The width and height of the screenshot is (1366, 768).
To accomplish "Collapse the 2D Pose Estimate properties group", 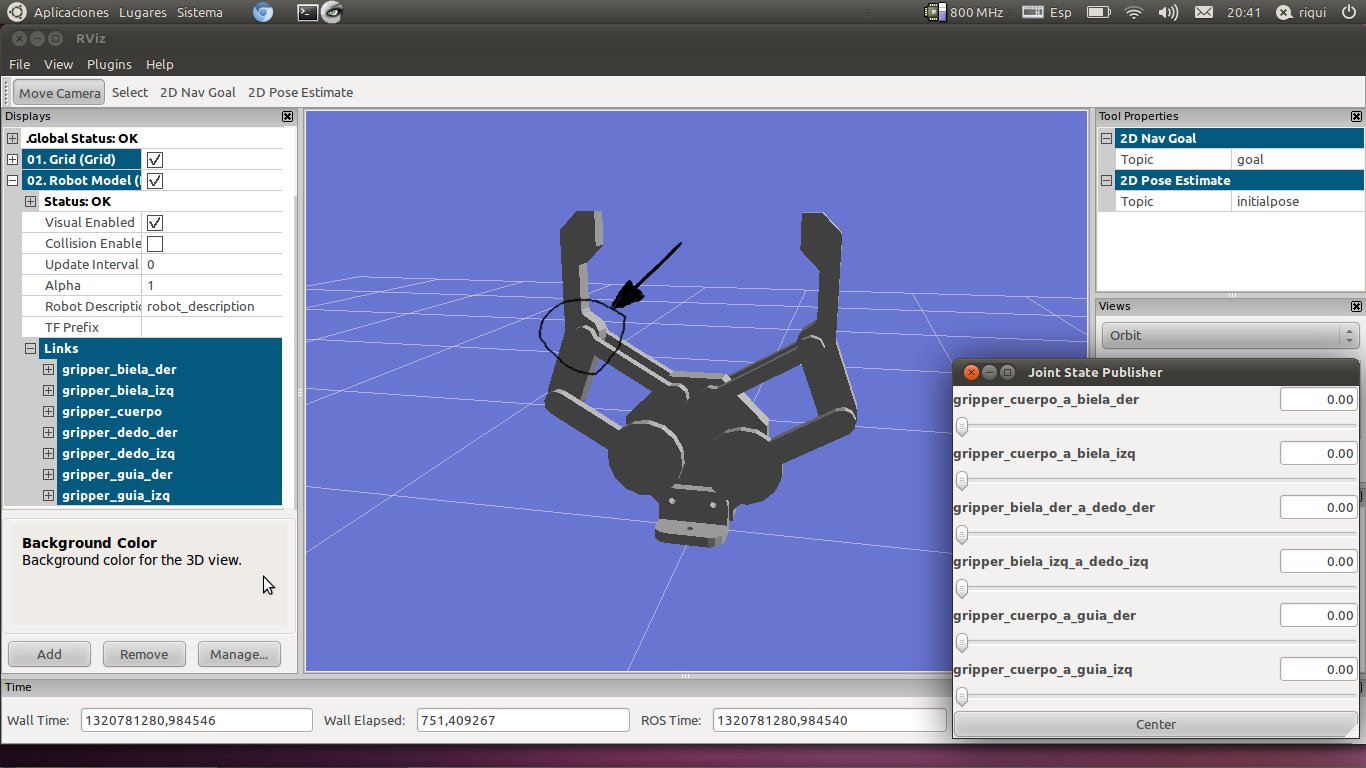I will tap(1107, 180).
